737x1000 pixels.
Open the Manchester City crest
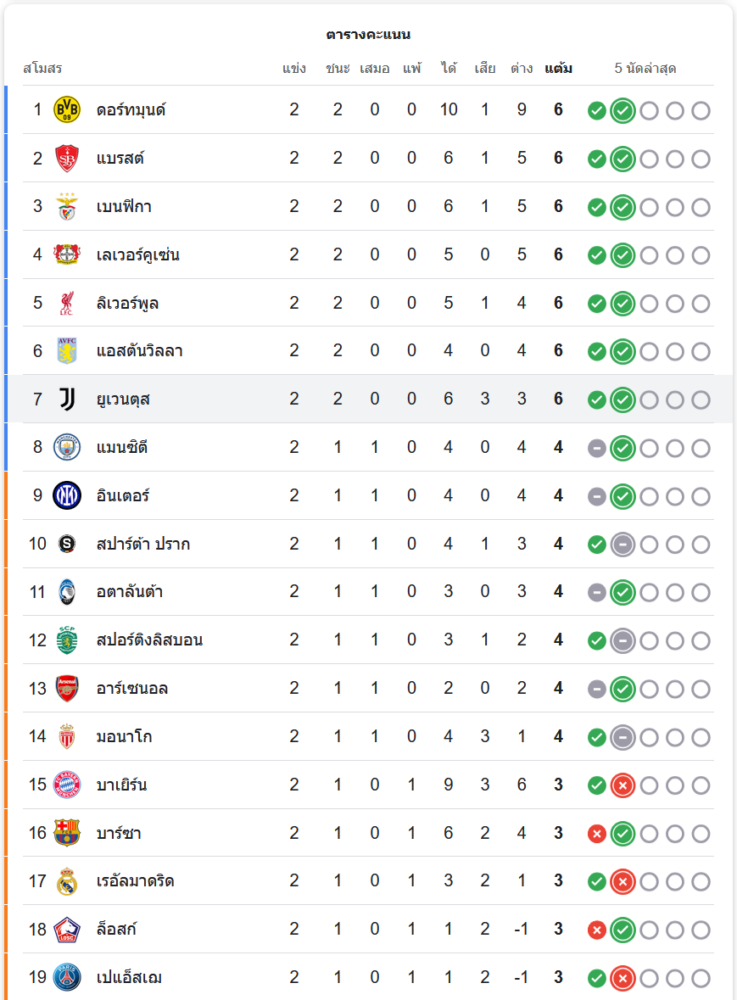click(67, 447)
